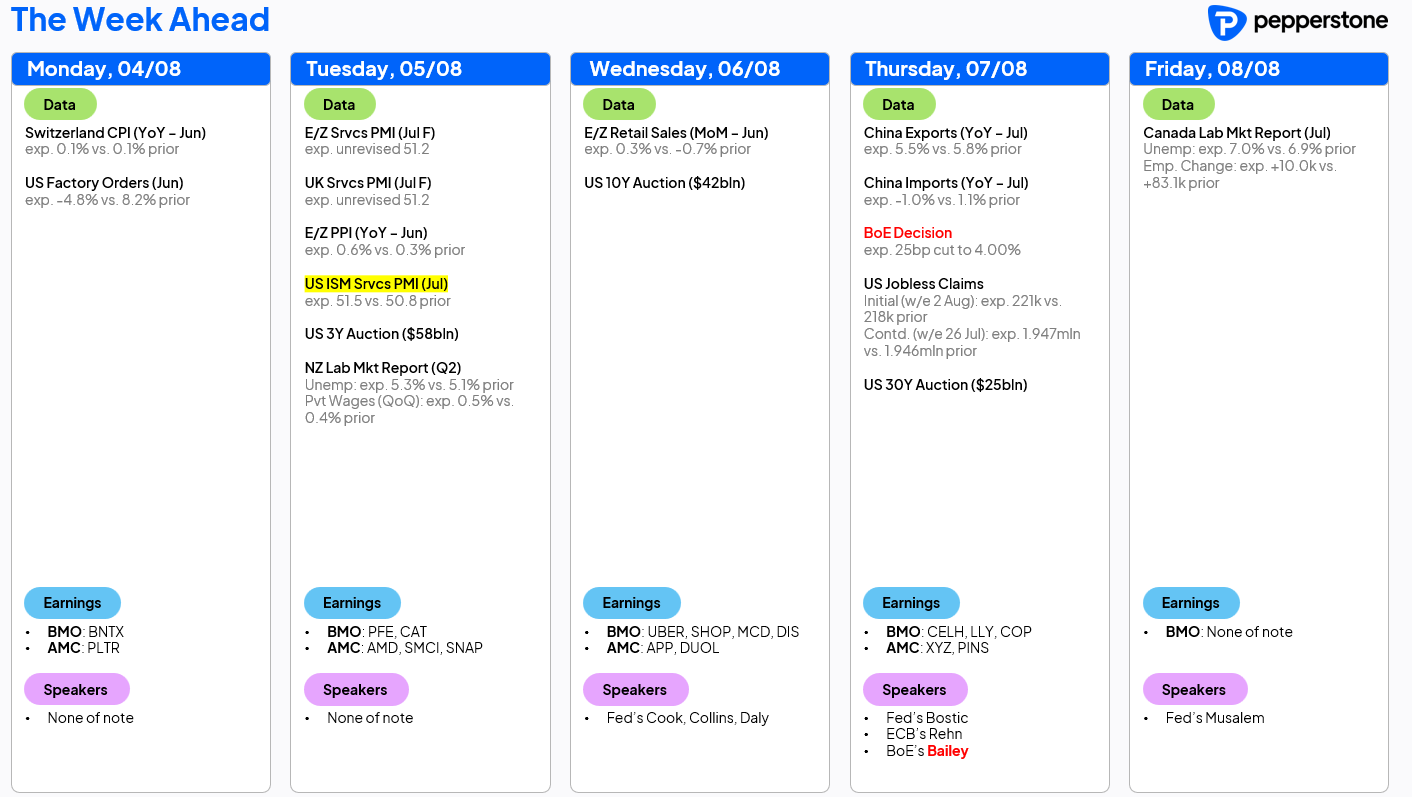Click the Pepperstone logo icon
This screenshot has width=1412, height=797.
coord(1226,22)
